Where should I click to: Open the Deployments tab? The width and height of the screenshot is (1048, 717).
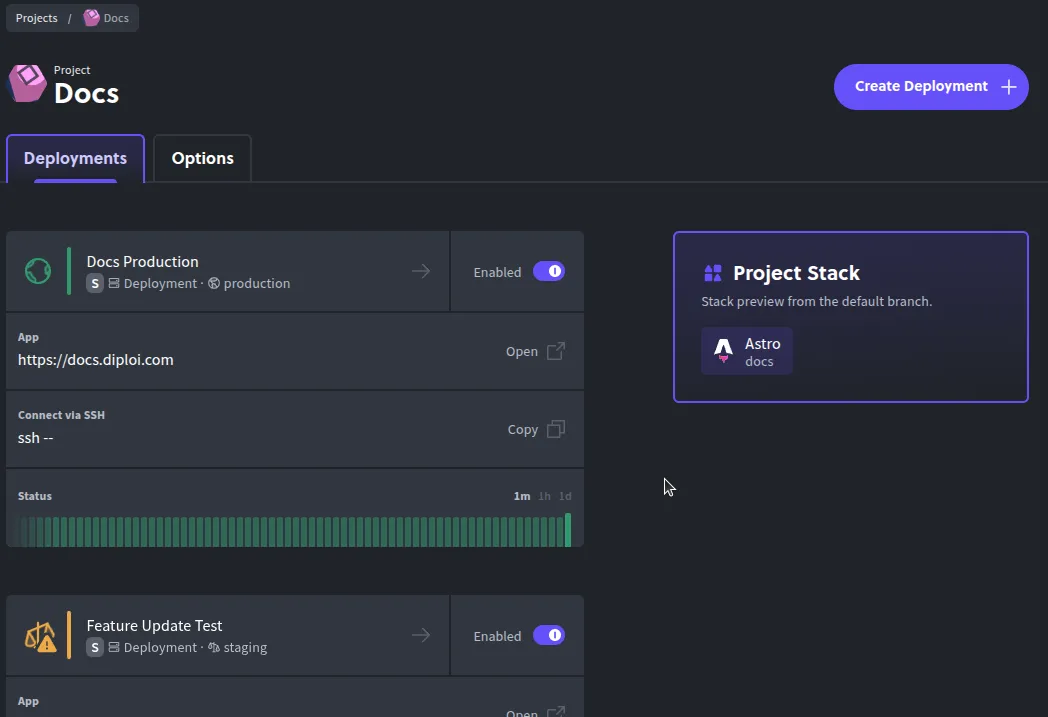pyautogui.click(x=75, y=158)
